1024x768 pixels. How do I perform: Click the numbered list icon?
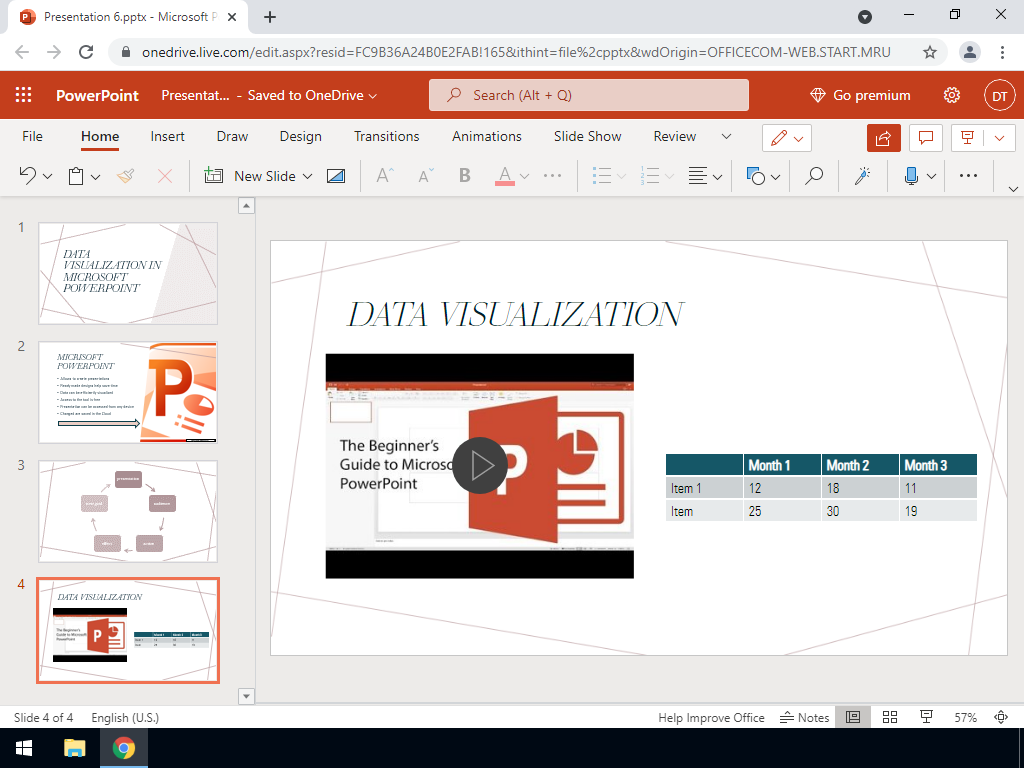[x=650, y=176]
